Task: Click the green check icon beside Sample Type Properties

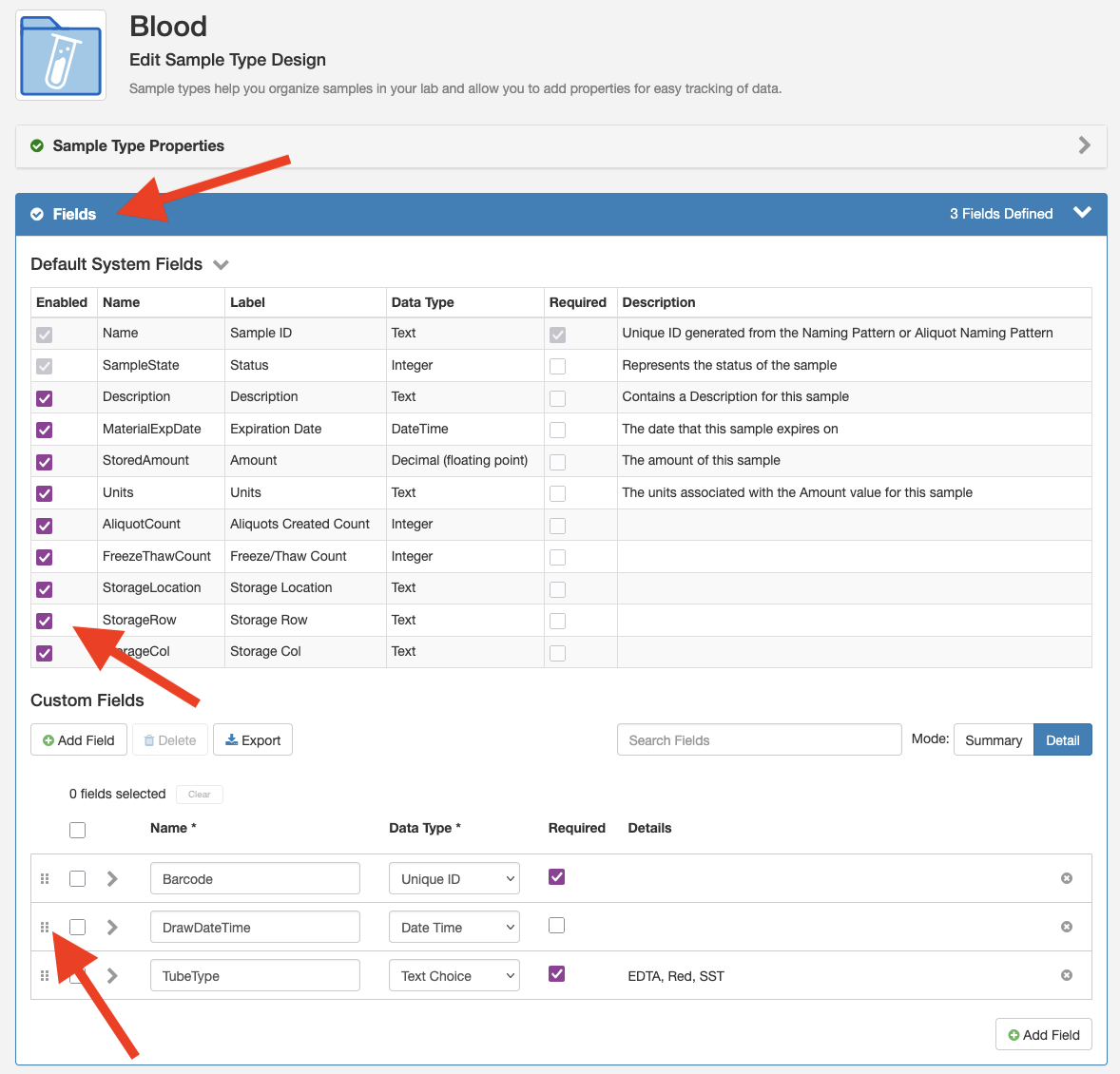Action: pyautogui.click(x=37, y=146)
